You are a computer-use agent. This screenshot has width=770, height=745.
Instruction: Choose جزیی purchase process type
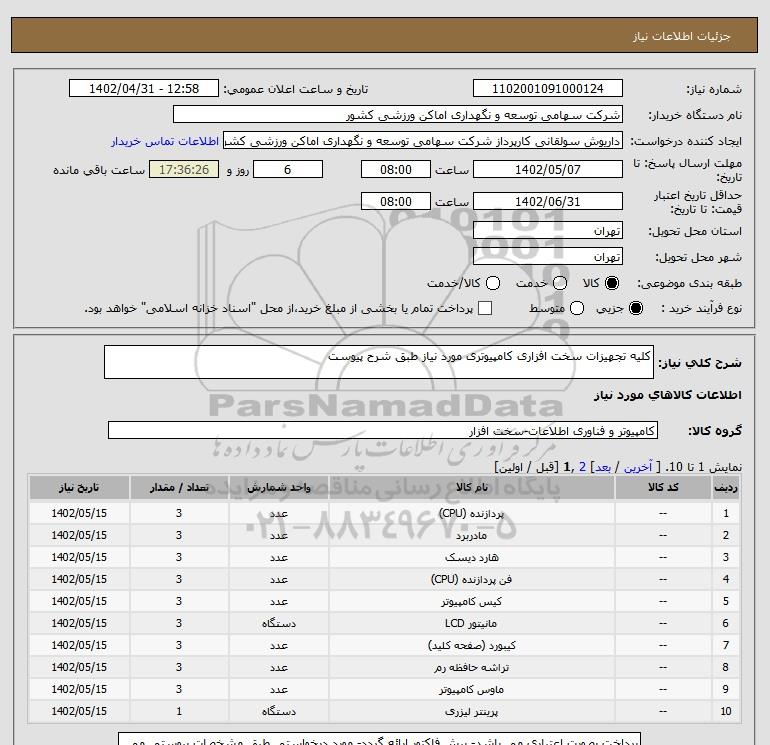pos(635,308)
